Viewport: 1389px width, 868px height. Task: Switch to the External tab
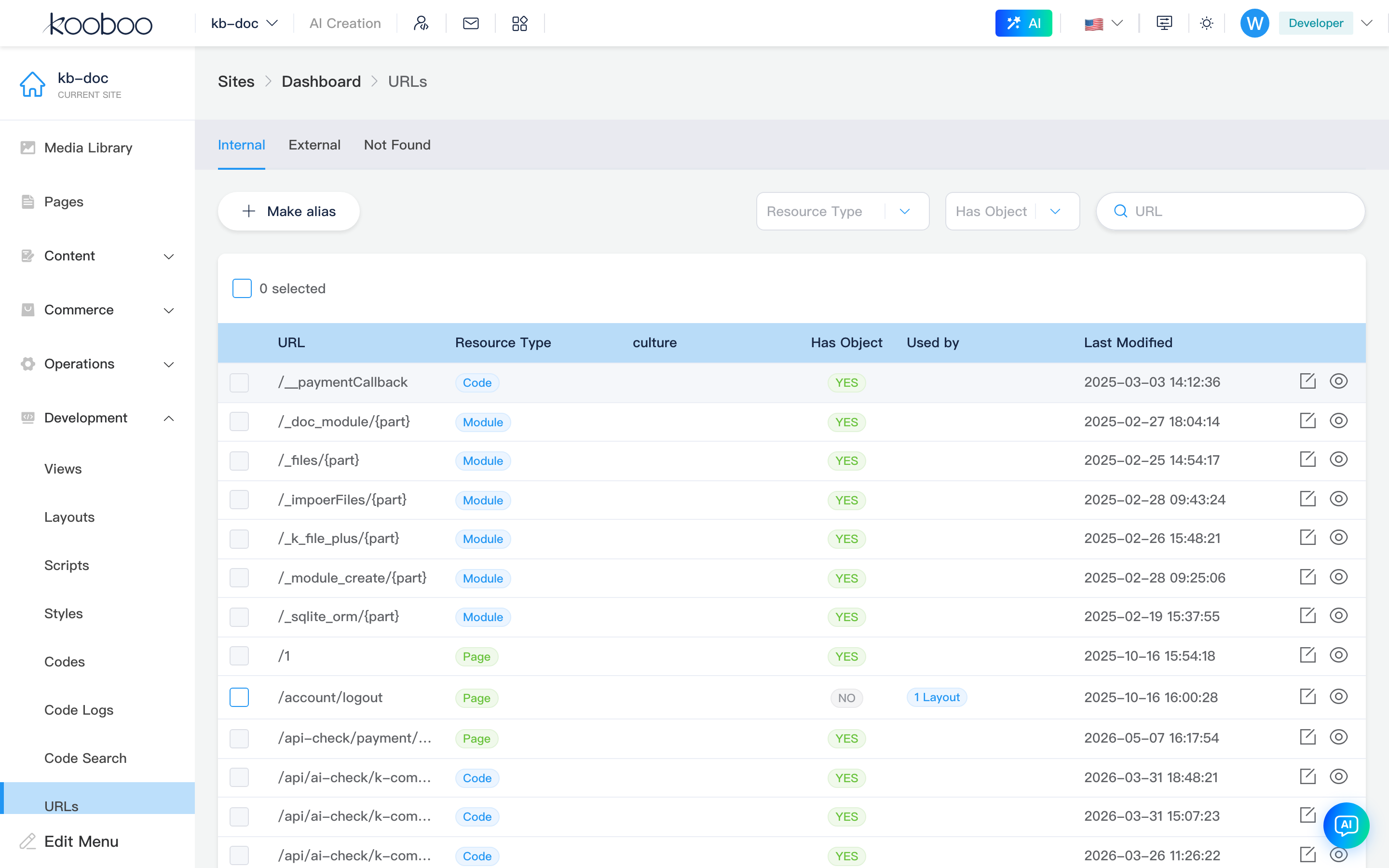314,145
